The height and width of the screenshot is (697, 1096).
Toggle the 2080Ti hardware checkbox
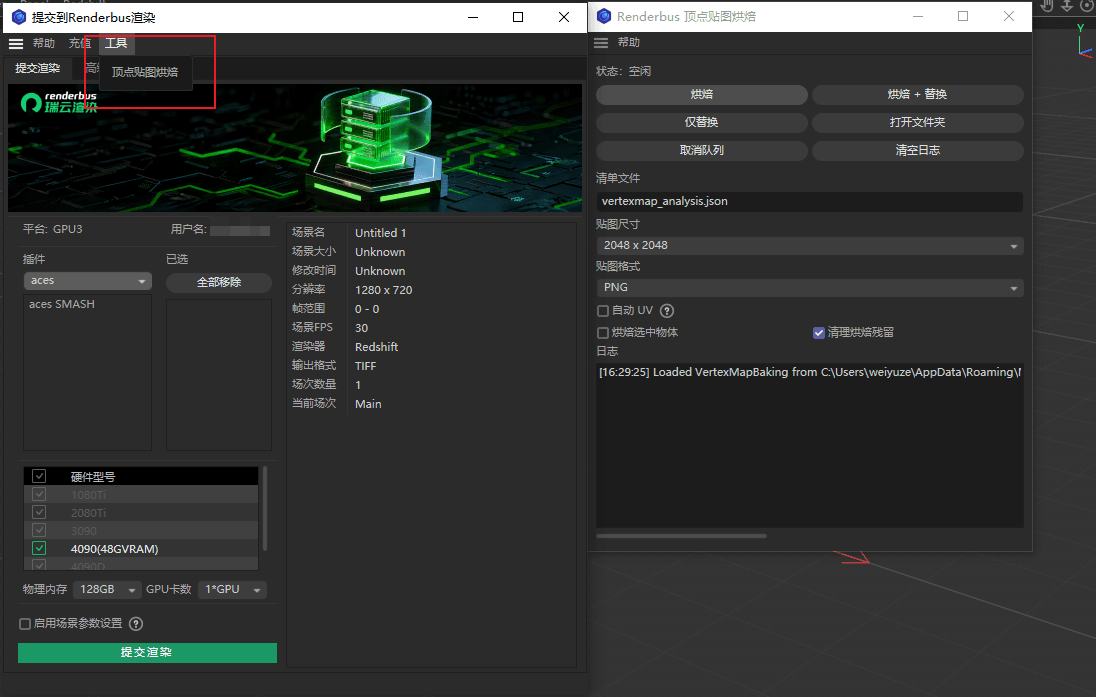pyautogui.click(x=39, y=512)
